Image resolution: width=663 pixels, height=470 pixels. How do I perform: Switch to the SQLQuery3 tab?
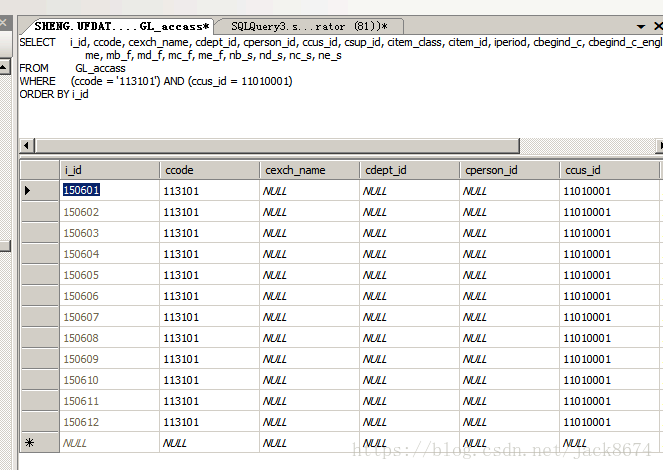coord(308,25)
